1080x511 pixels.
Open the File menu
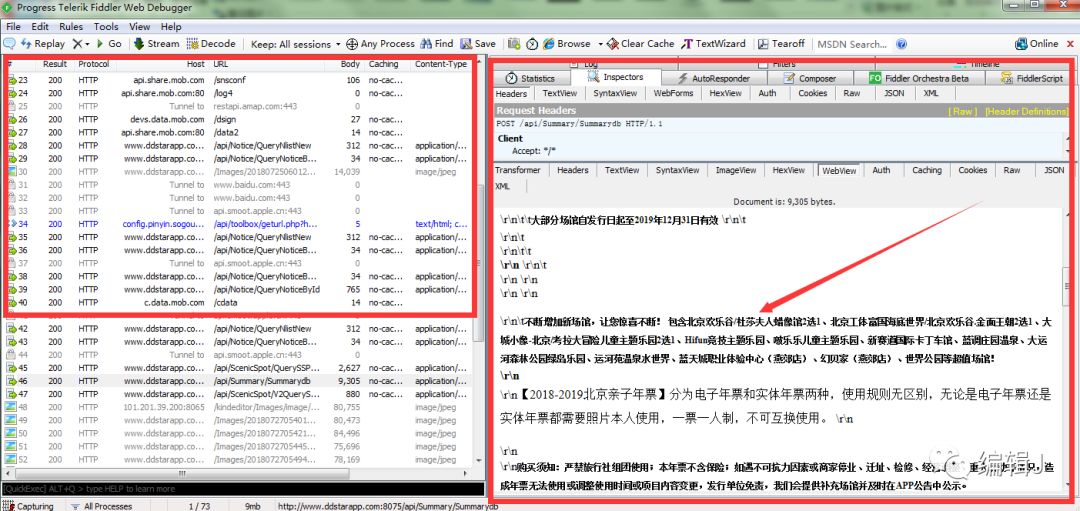(13, 26)
